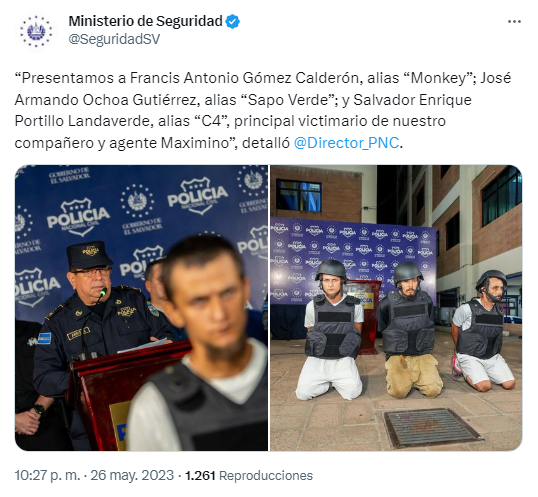Open the @Director_PNC mention link
538x497 pixels.
click(347, 143)
